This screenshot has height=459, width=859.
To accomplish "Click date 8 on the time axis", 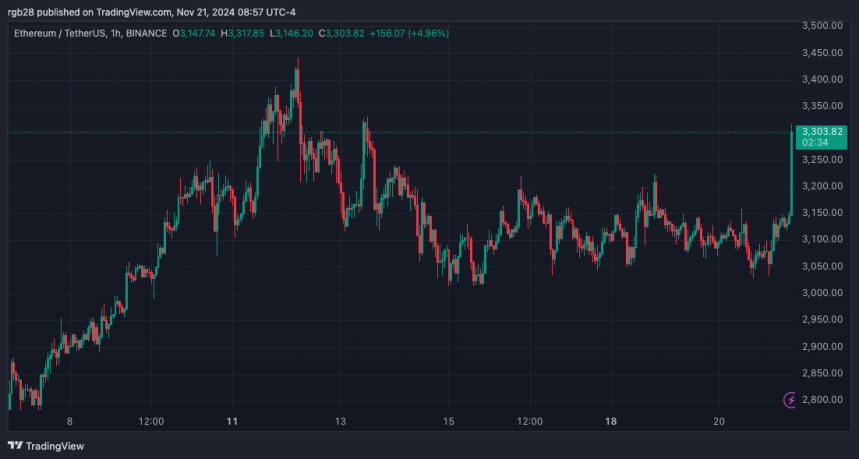I will [69, 422].
